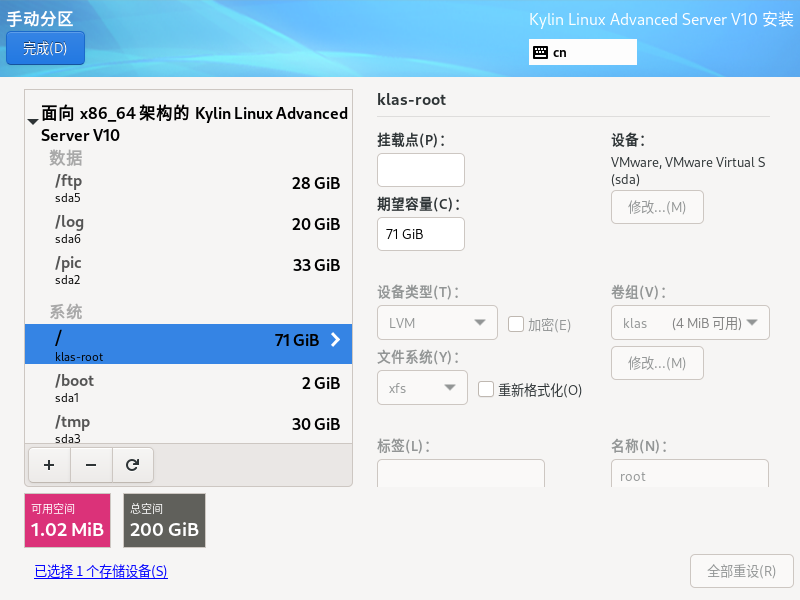Viewport: 800px width, 600px height.
Task: Click the reload storage configuration icon
Action: click(x=132, y=465)
